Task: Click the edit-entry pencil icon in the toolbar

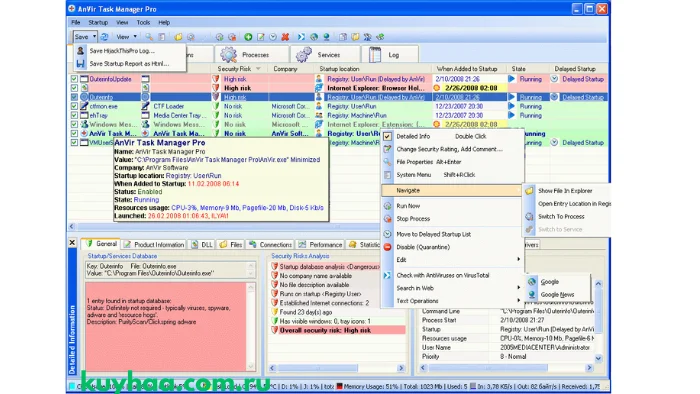Action: coord(261,37)
